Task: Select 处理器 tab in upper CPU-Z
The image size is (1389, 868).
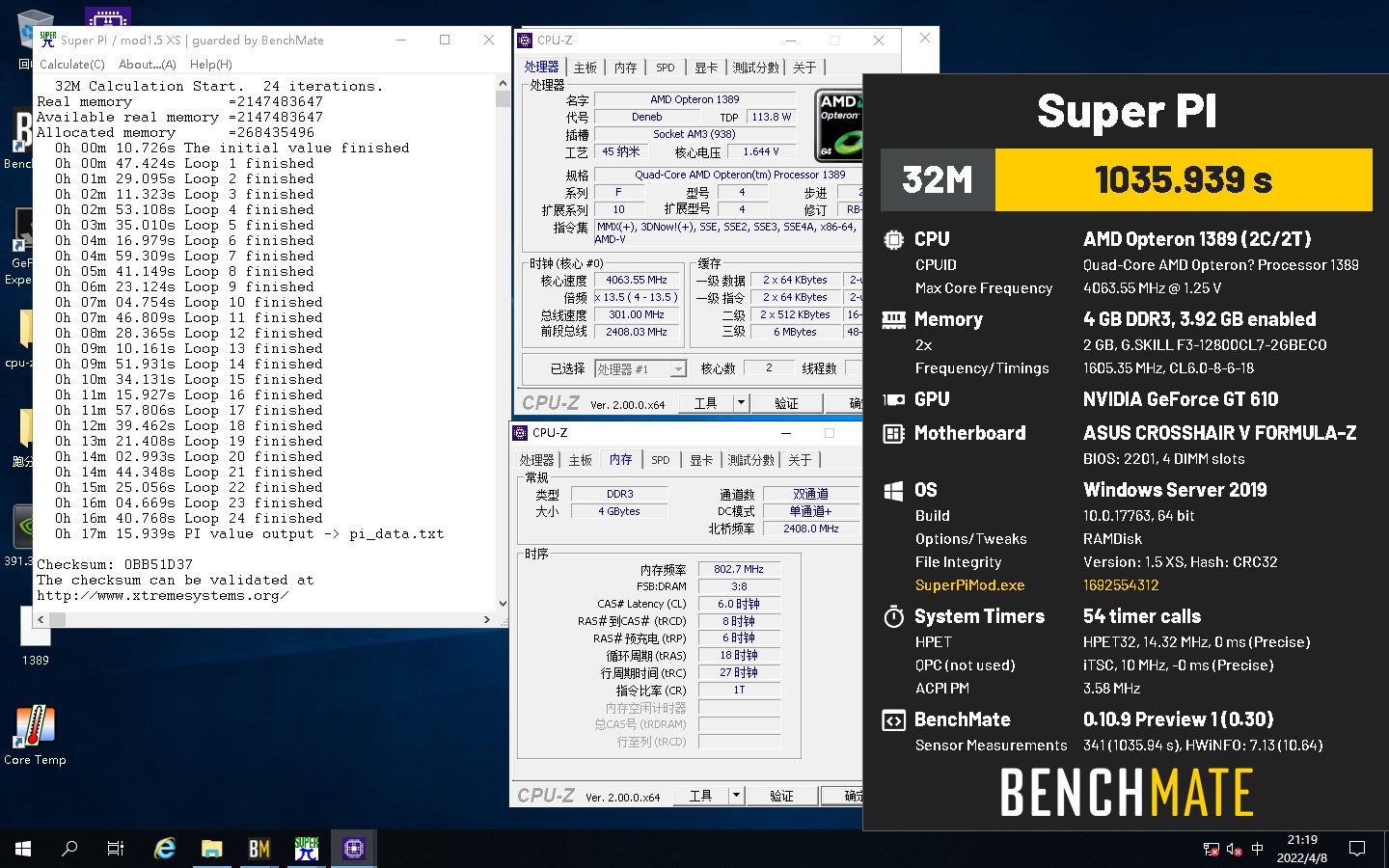Action: 541,67
